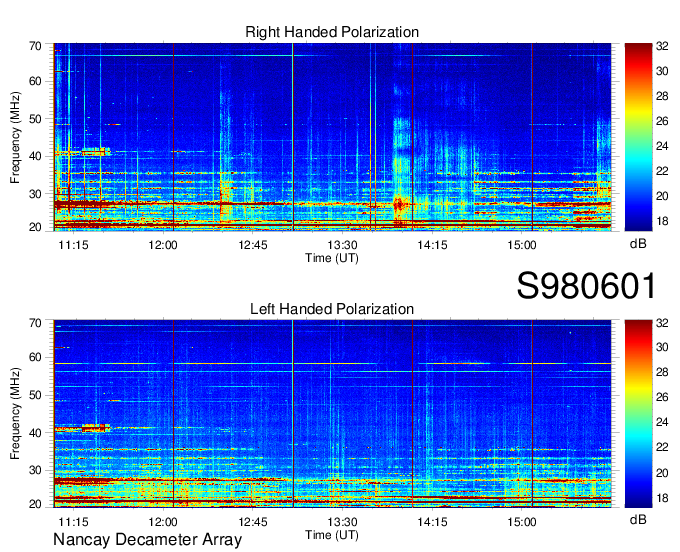
Task: Click the 50 MHz tick on Left Handed plot
Action: pyautogui.click(x=35, y=395)
